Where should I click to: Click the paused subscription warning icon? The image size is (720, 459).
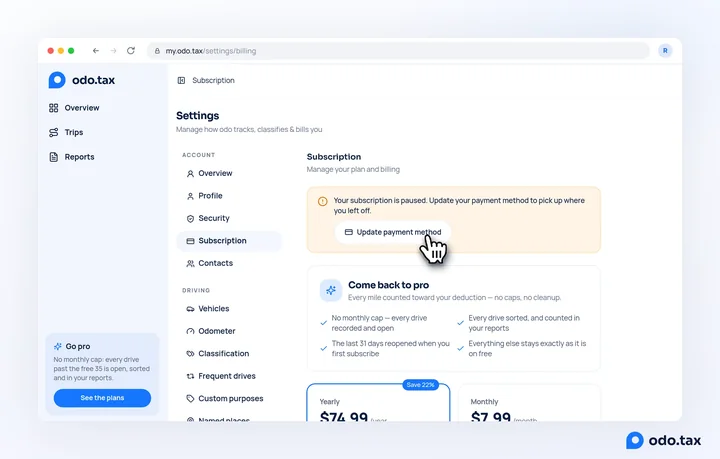point(323,202)
